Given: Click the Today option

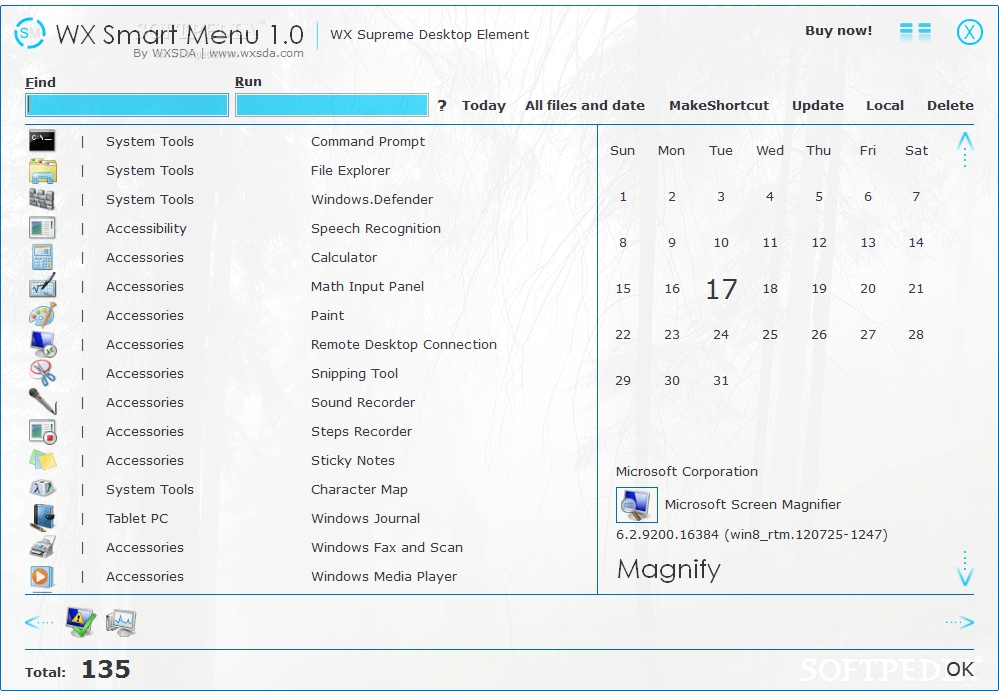Looking at the screenshot, I should [x=484, y=106].
